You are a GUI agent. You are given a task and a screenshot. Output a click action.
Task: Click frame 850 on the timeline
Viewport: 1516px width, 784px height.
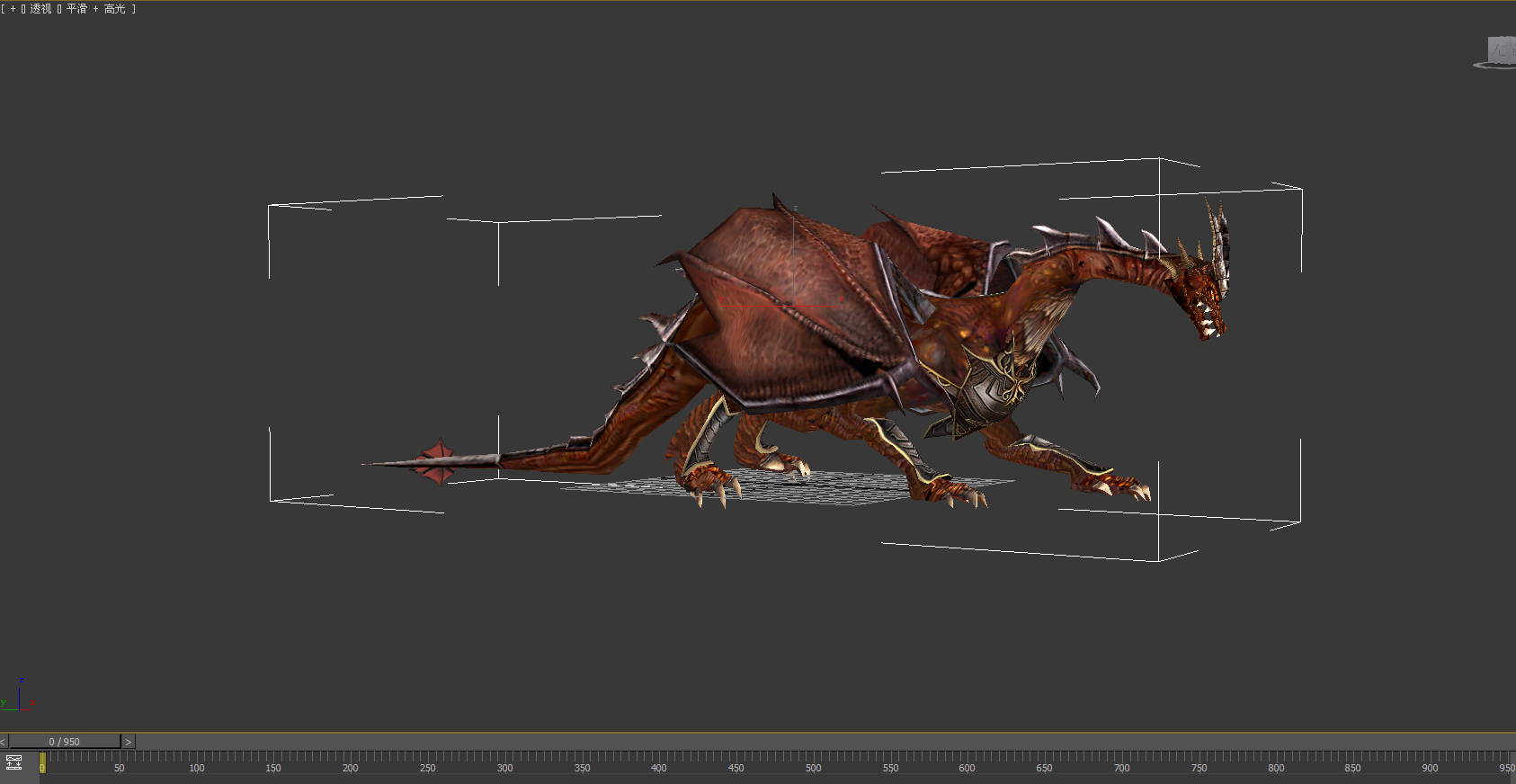[1352, 768]
